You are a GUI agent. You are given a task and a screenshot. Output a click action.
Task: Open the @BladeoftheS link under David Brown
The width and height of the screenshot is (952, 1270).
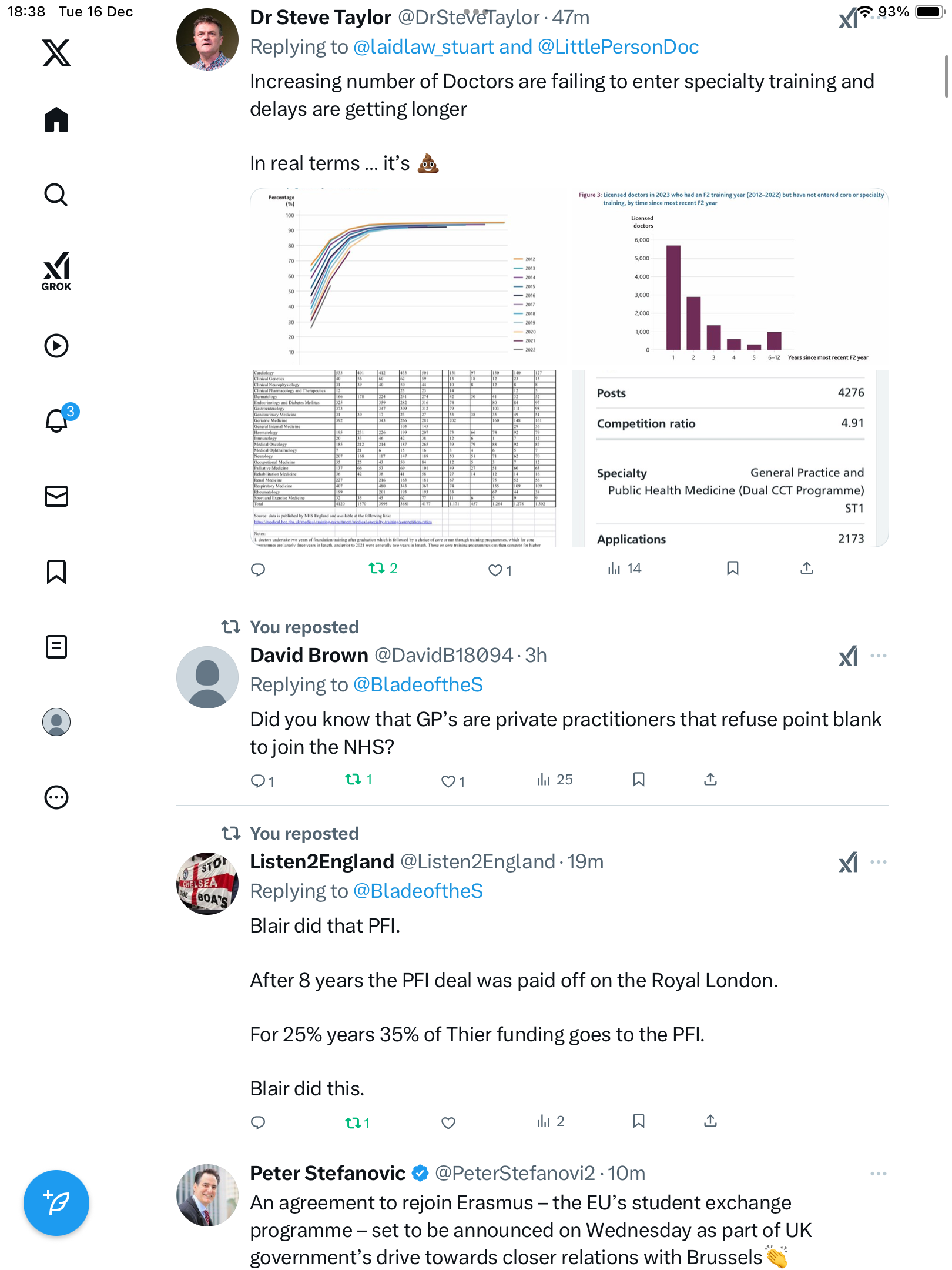[x=418, y=685]
